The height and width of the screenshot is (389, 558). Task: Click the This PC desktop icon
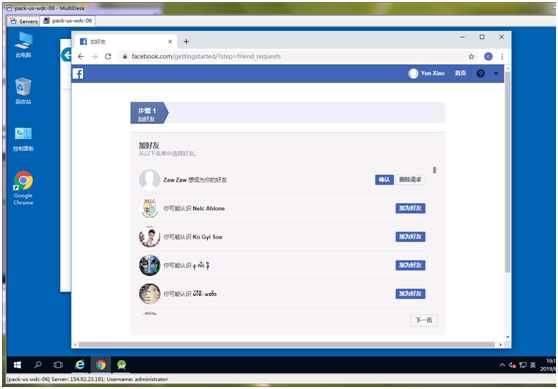23,44
